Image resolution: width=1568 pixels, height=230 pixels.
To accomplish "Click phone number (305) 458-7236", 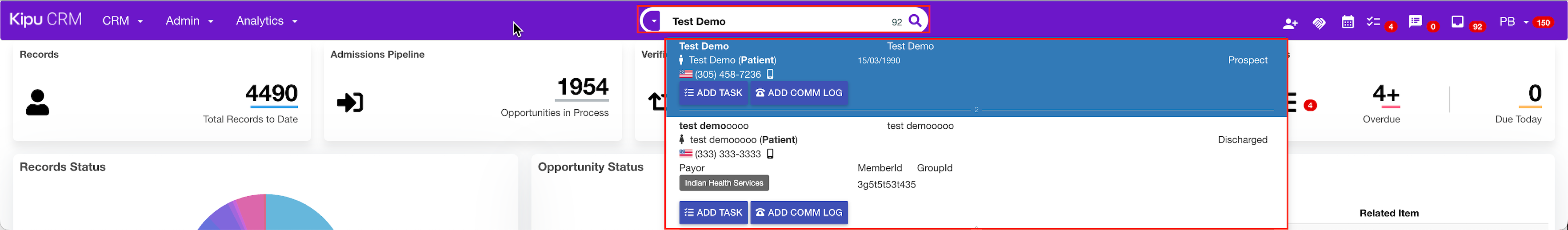I will click(x=728, y=74).
